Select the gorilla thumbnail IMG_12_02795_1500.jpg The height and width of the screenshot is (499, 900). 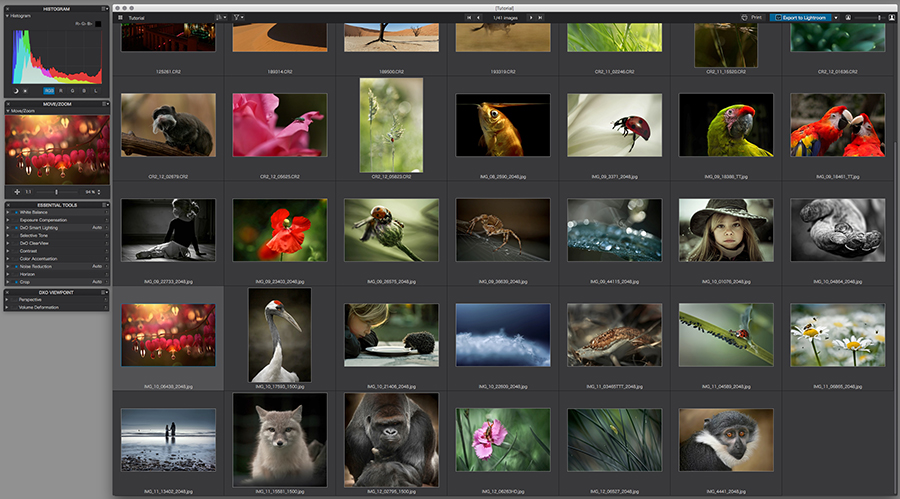391,440
